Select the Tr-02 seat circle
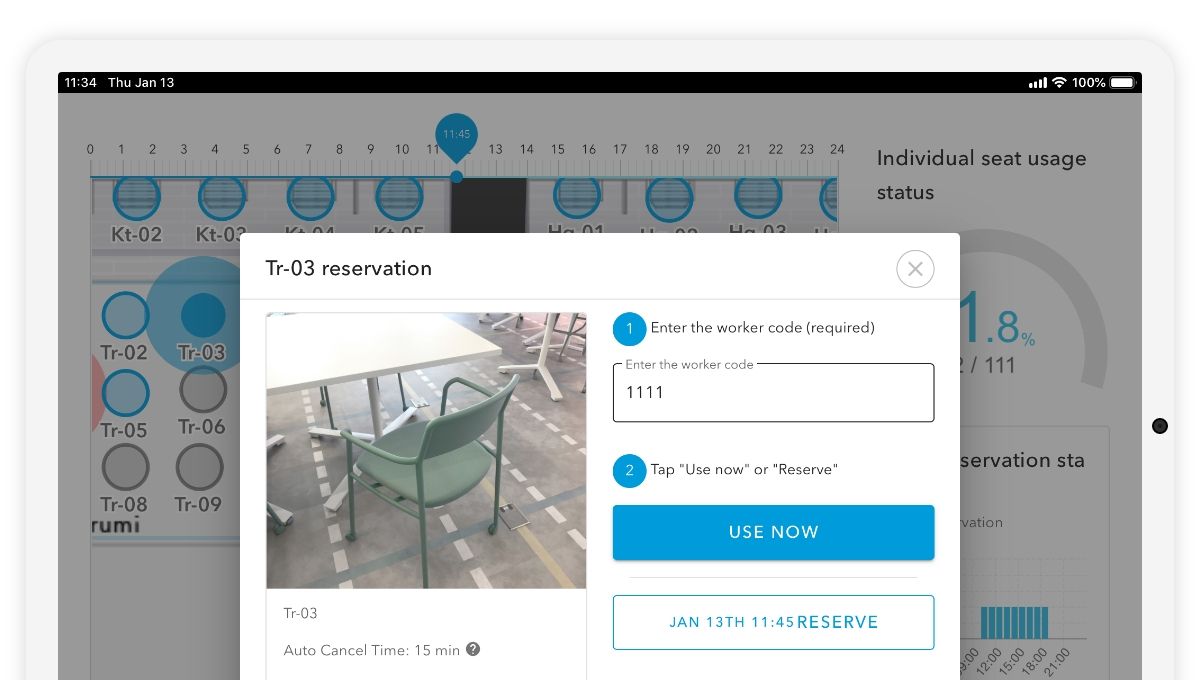Viewport: 1200px width, 680px height. click(125, 315)
